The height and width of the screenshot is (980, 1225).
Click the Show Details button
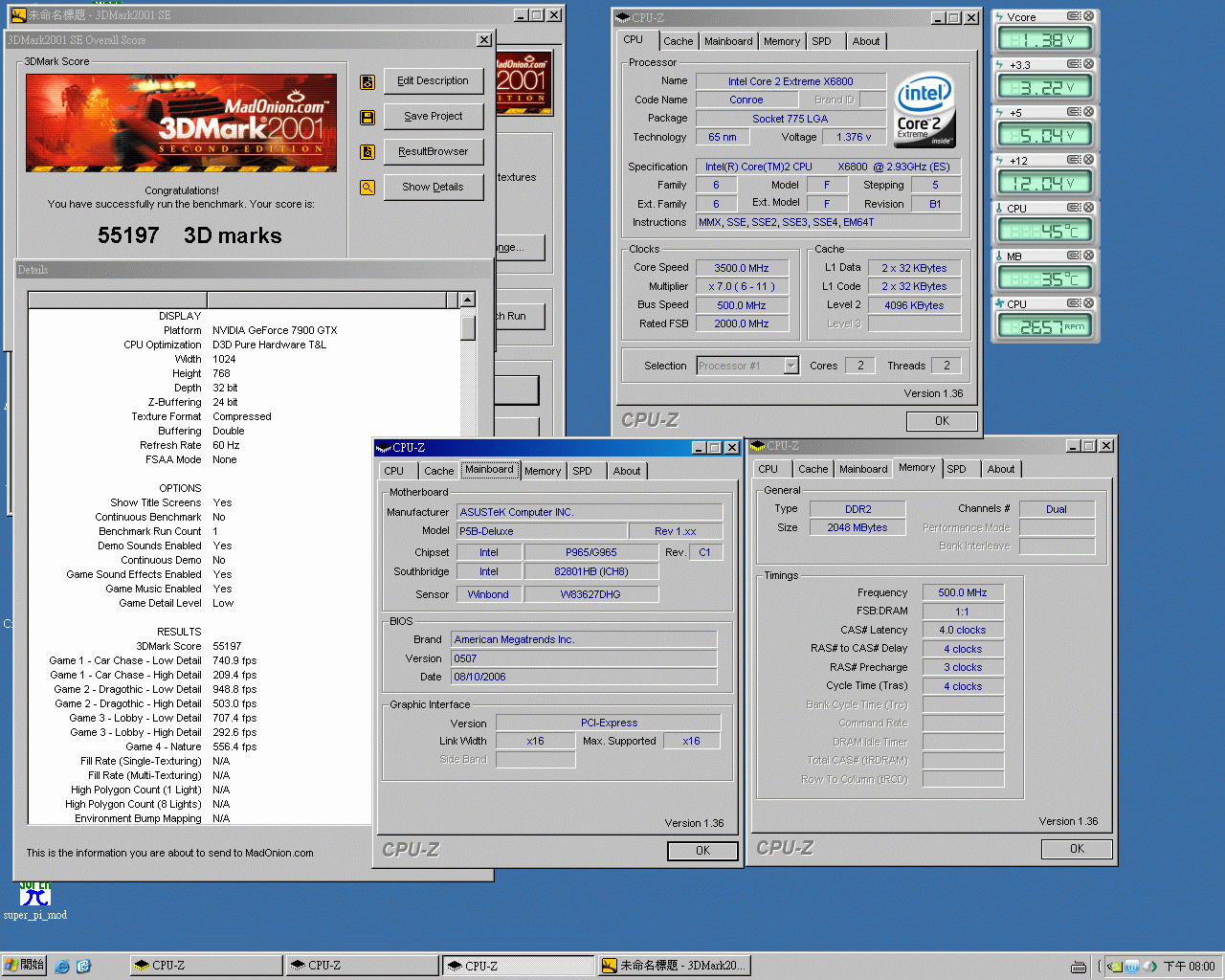pyautogui.click(x=434, y=187)
